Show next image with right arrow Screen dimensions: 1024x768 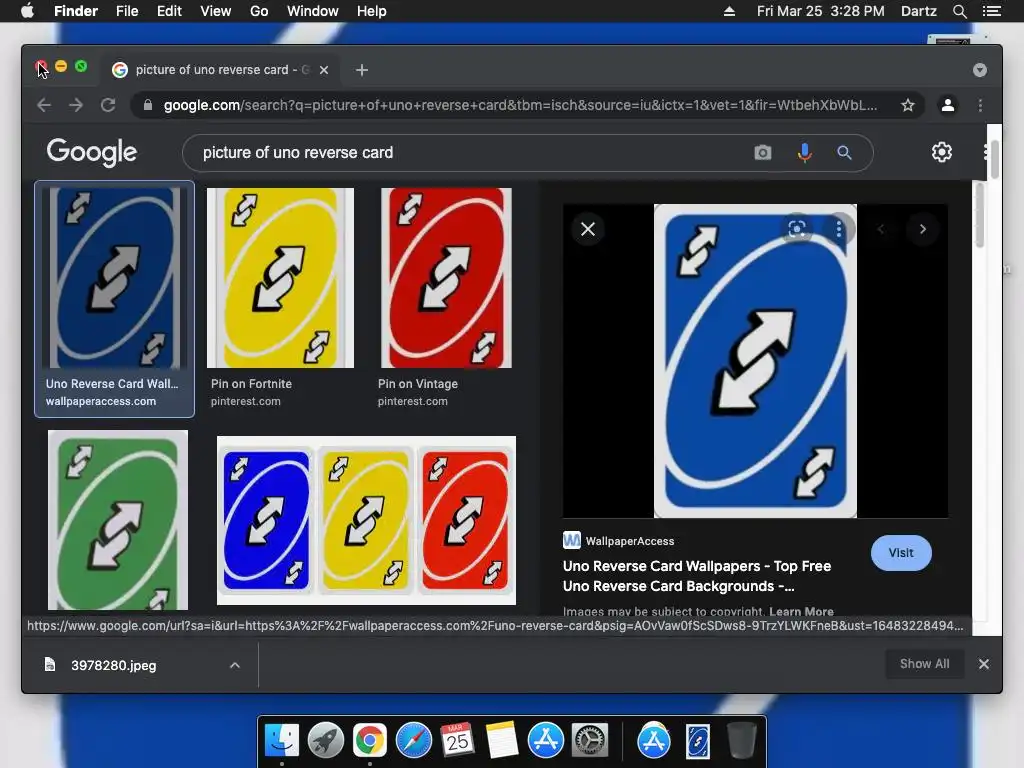(923, 229)
